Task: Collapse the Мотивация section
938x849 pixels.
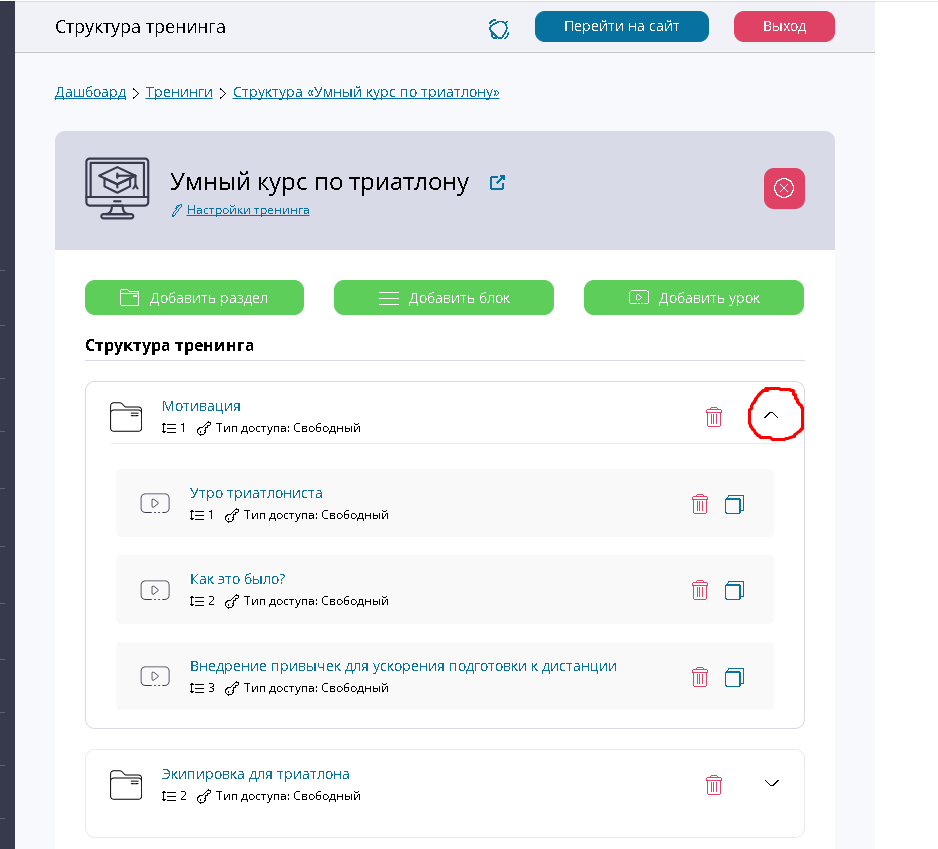Action: [771, 415]
